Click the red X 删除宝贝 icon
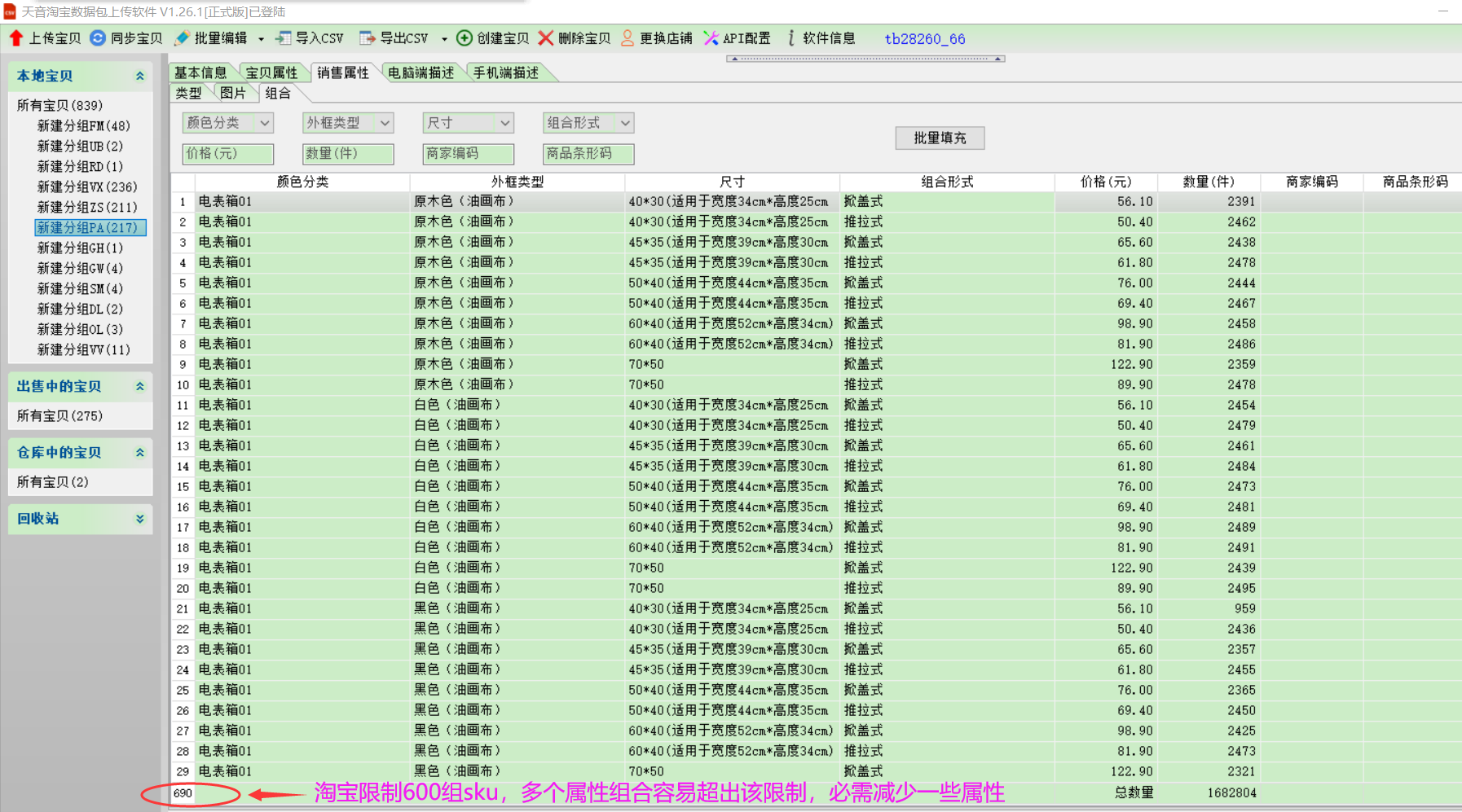Viewport: 1462px width, 812px height. pos(545,38)
